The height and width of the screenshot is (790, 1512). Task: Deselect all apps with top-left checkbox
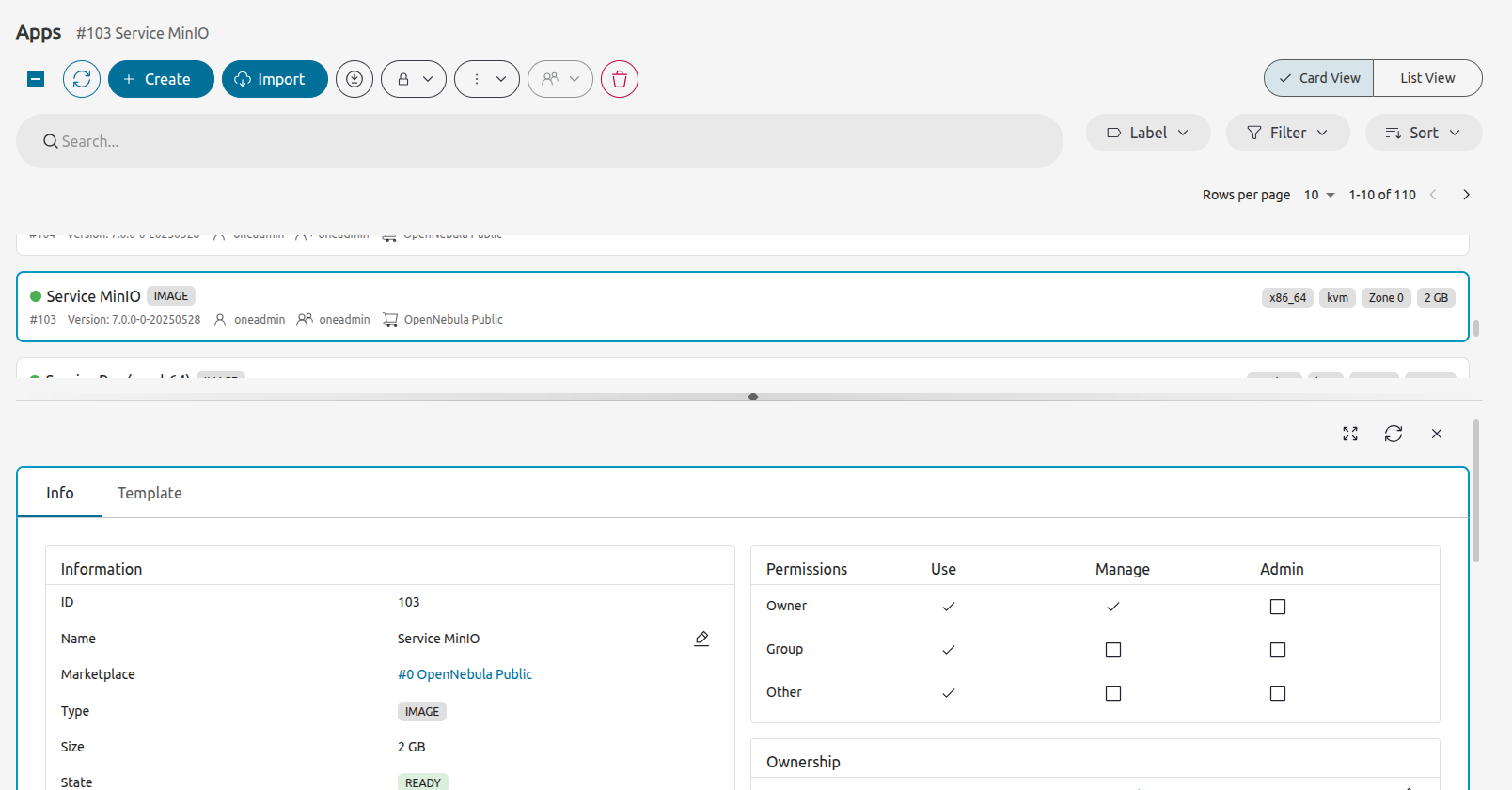(36, 79)
